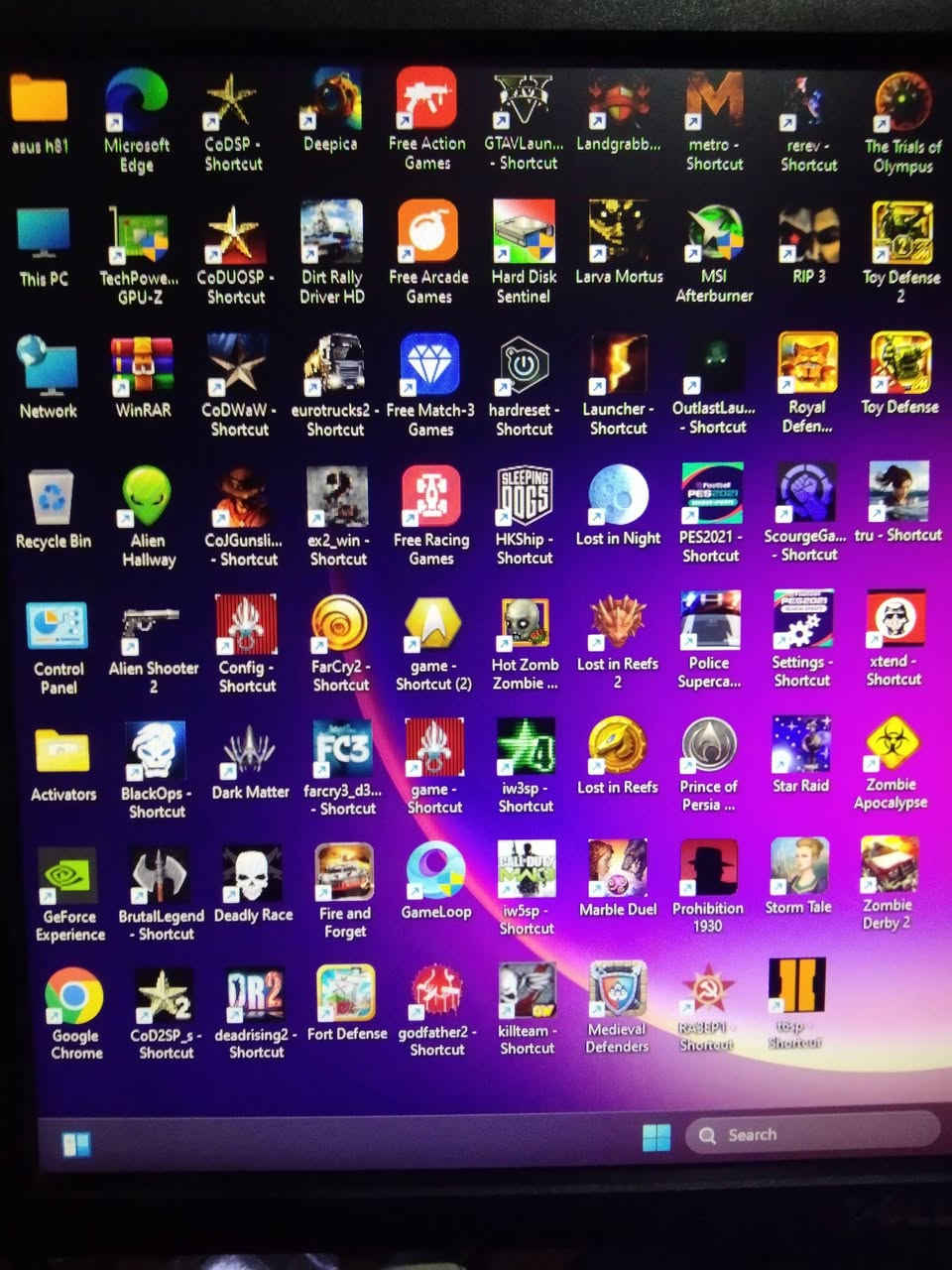Viewport: 952px width, 1270px height.
Task: Select the BlackOps shortcut icon
Action: [x=156, y=751]
